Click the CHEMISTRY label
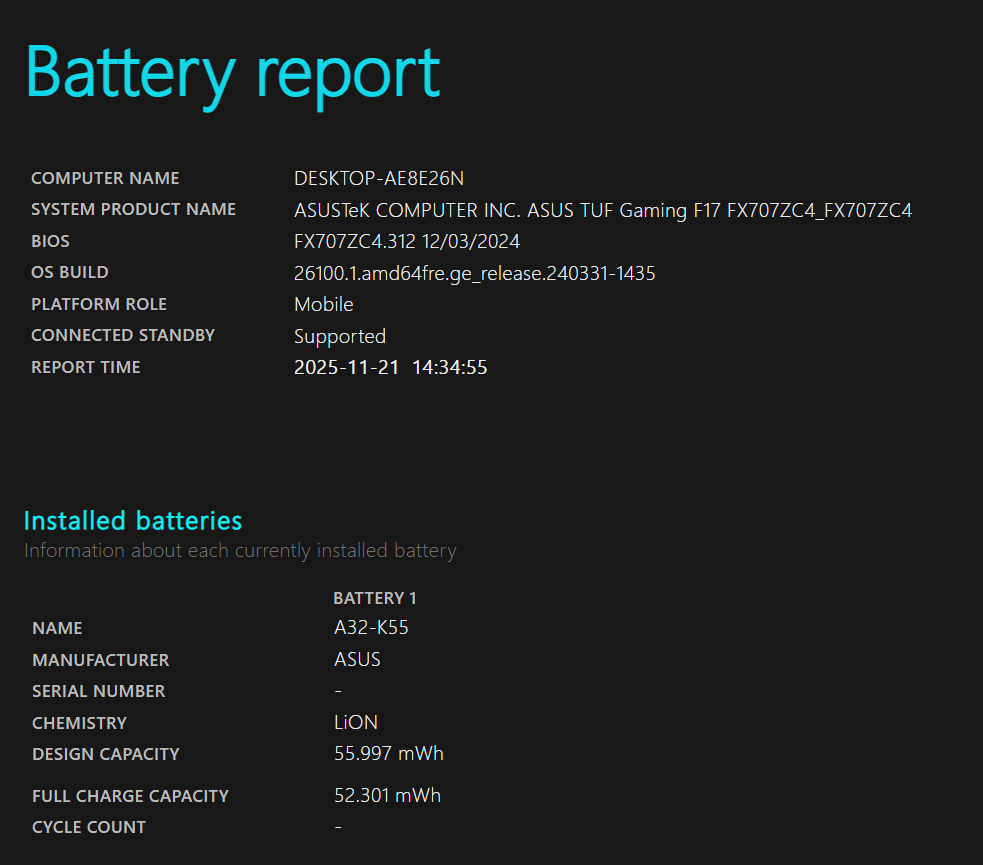The width and height of the screenshot is (983, 865). (x=79, y=723)
